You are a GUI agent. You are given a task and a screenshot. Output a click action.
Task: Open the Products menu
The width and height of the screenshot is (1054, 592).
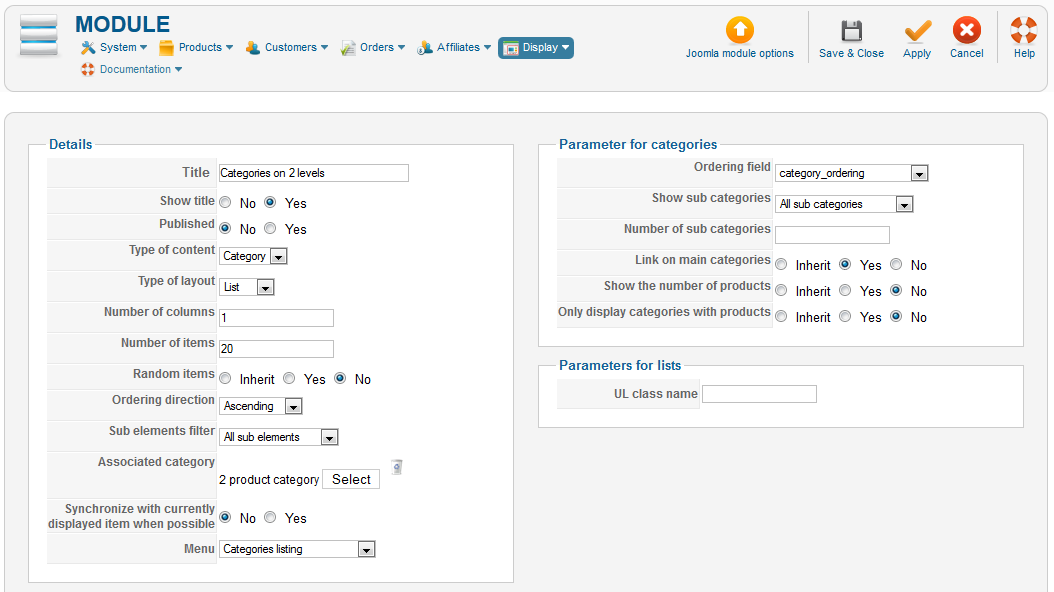coord(196,47)
